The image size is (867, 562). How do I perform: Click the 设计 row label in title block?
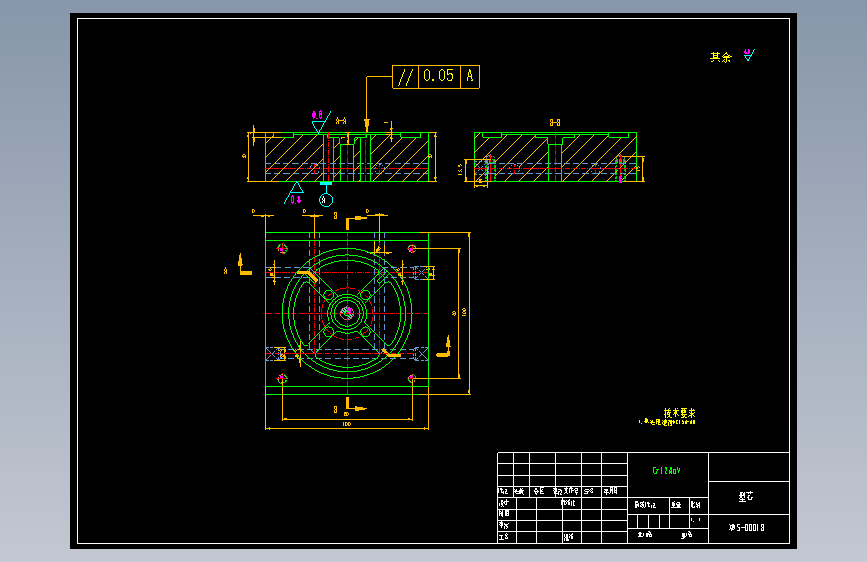pyautogui.click(x=504, y=503)
